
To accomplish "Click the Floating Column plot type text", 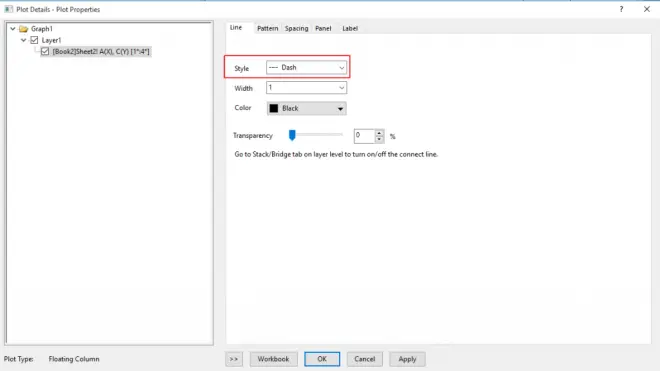I will point(74,359).
